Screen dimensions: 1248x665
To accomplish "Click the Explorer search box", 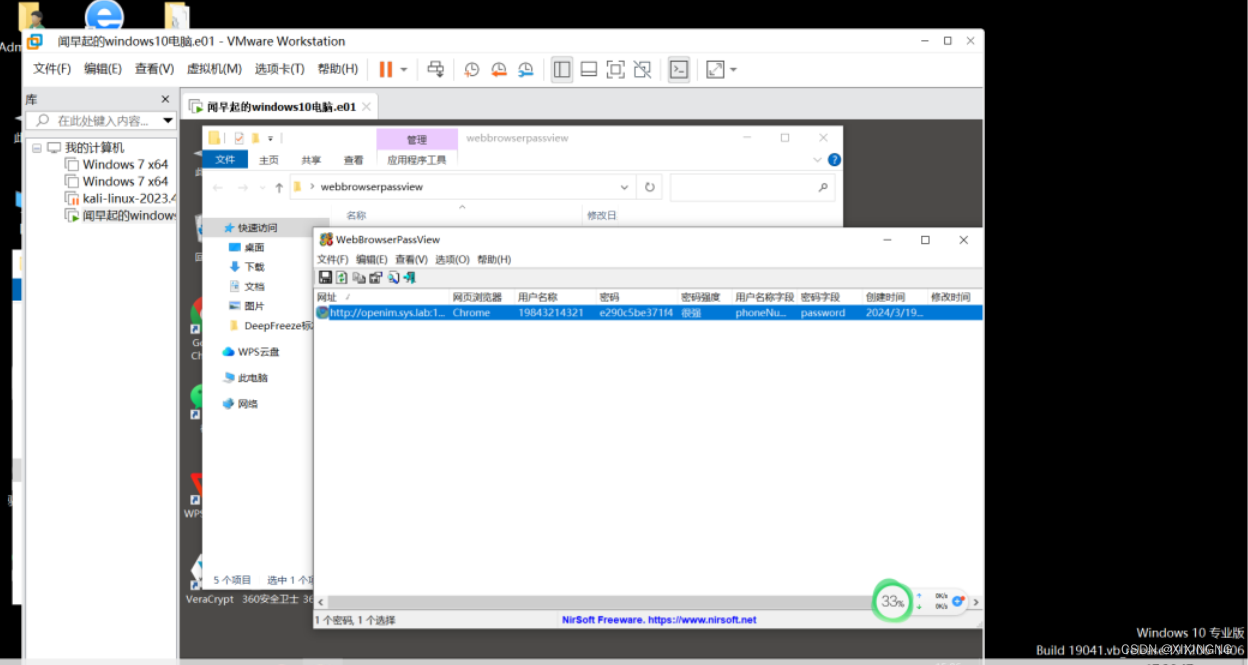I will (752, 187).
